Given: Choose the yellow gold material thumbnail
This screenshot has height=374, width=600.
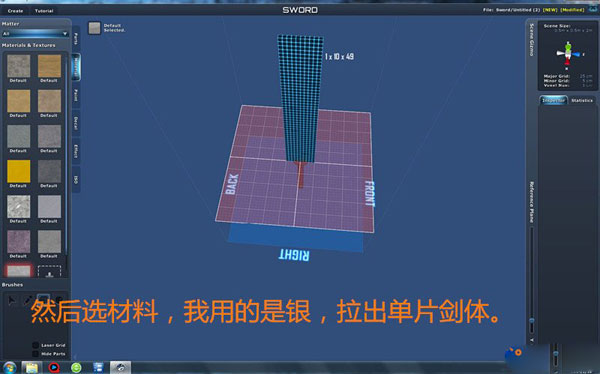Looking at the screenshot, I should click(18, 171).
